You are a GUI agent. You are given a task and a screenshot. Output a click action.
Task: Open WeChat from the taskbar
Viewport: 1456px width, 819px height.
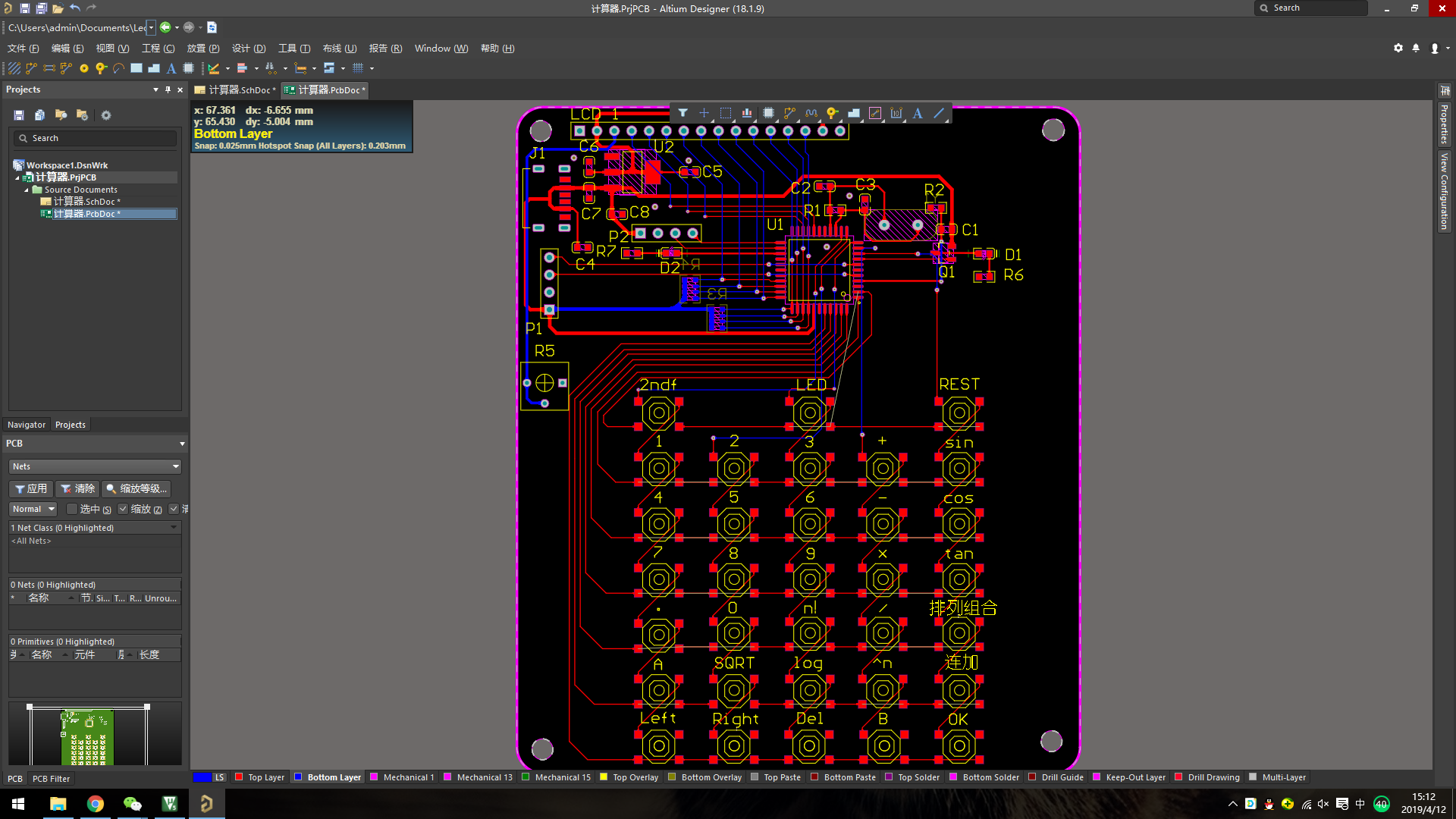(x=133, y=804)
